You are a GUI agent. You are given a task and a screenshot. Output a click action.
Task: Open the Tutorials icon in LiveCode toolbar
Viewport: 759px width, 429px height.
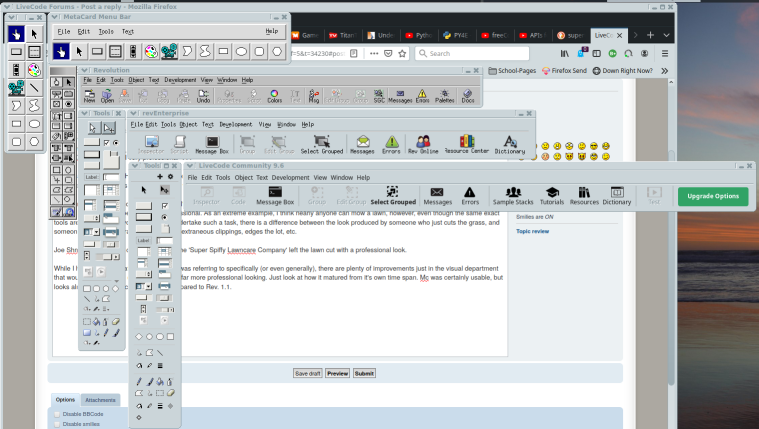click(551, 195)
